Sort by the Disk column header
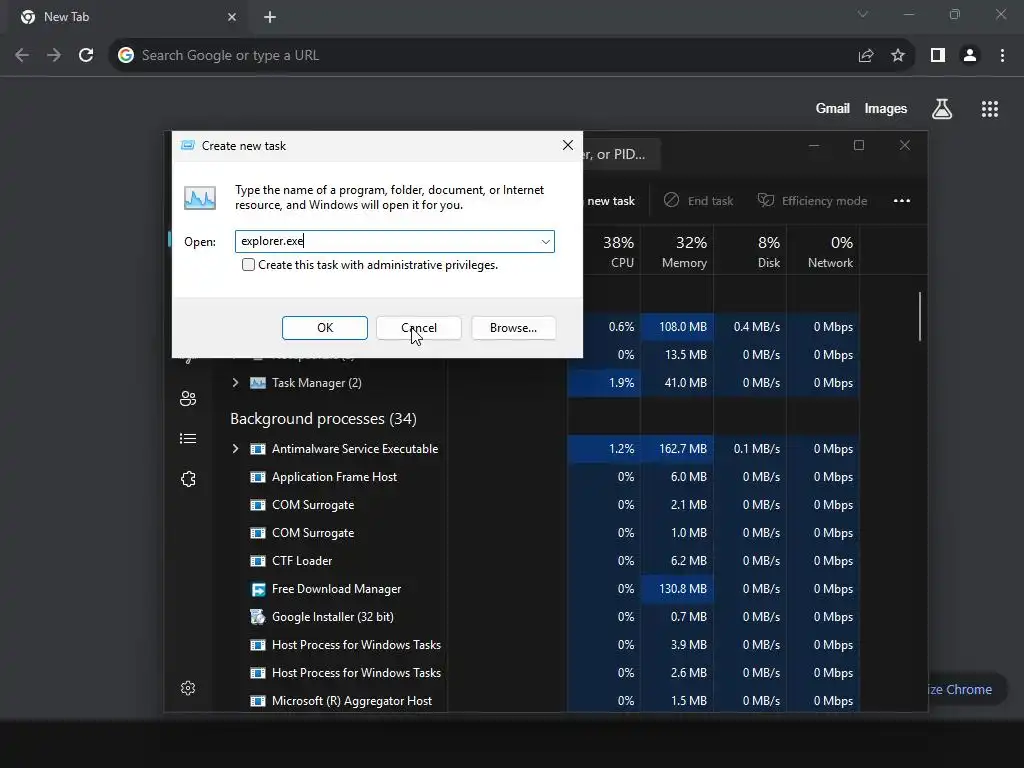1024x768 pixels. (750, 251)
